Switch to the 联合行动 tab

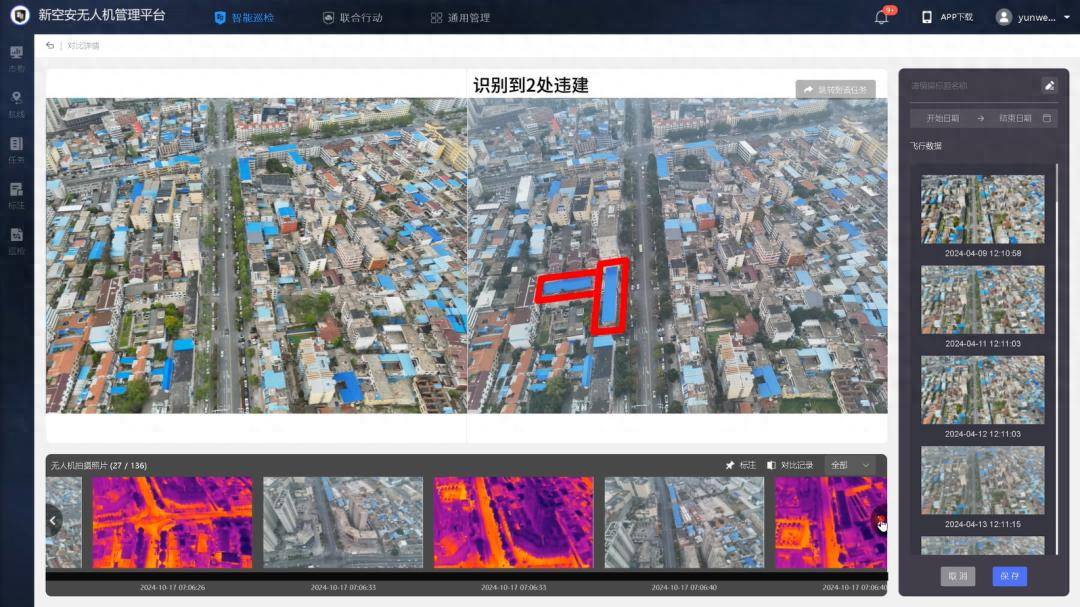point(353,17)
